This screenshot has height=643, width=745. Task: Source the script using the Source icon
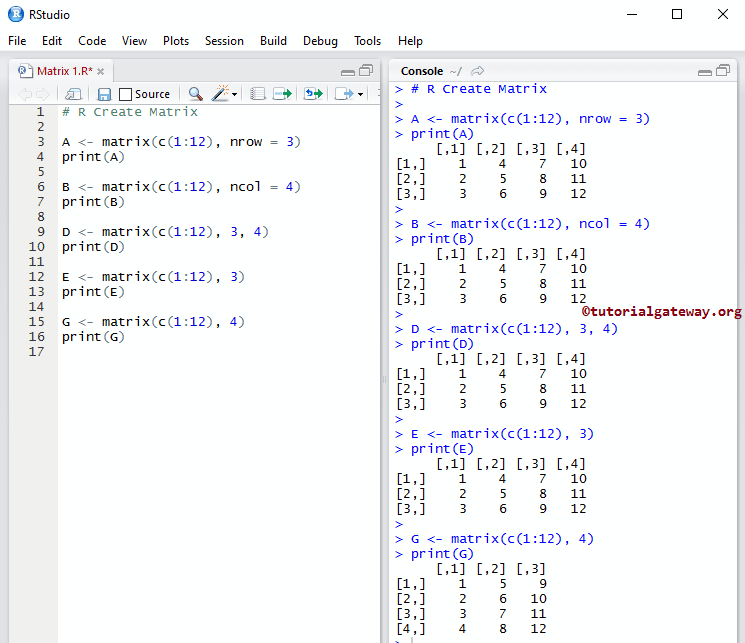coord(344,94)
